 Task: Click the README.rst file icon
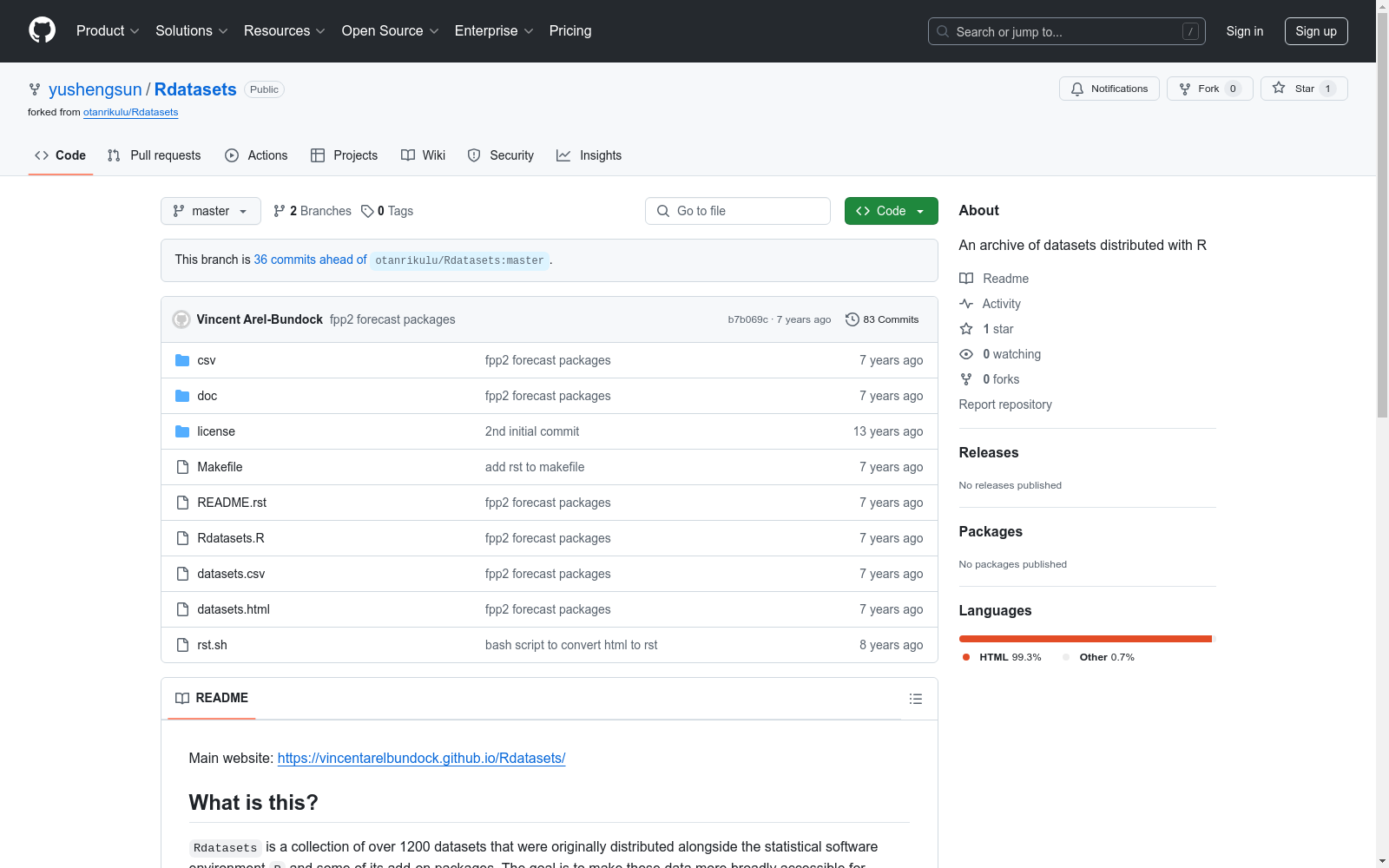[x=182, y=503]
